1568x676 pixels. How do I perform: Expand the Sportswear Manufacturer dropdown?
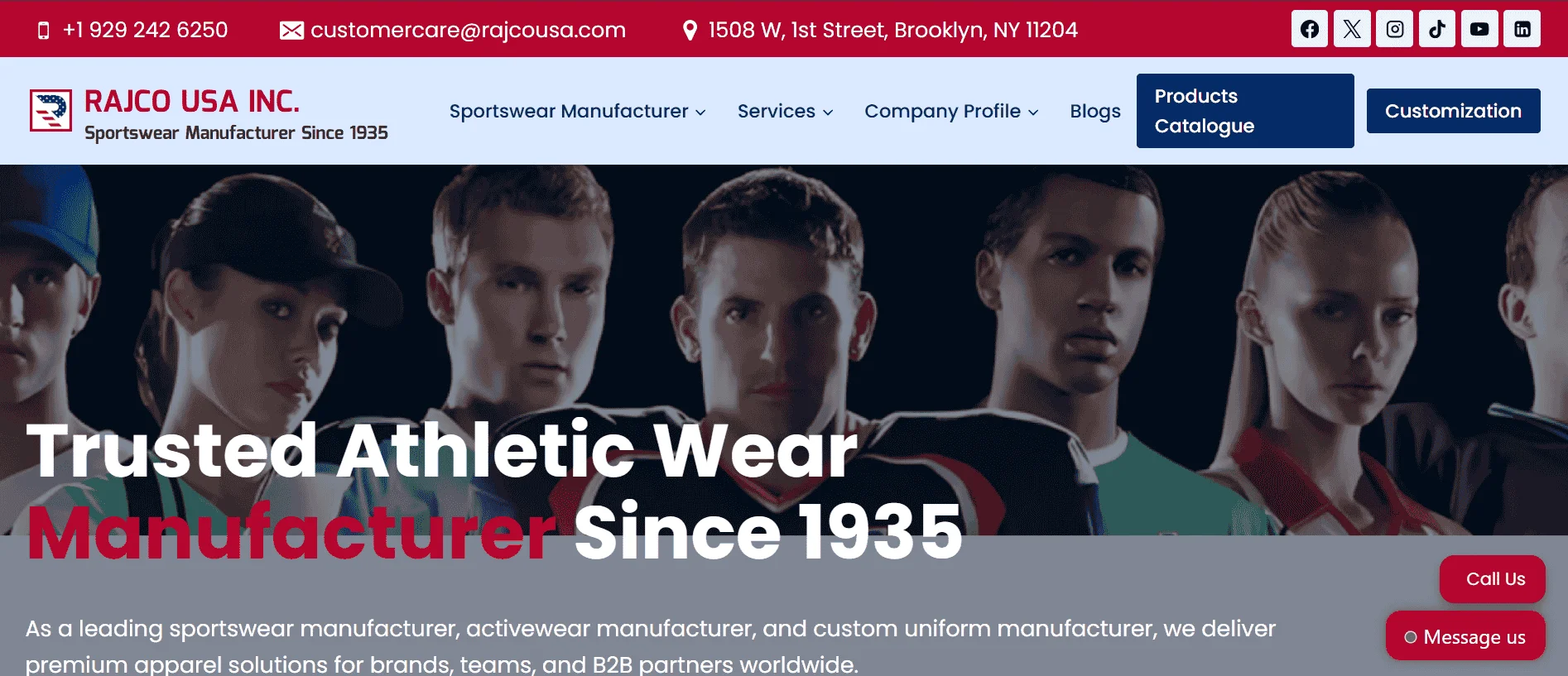(578, 111)
